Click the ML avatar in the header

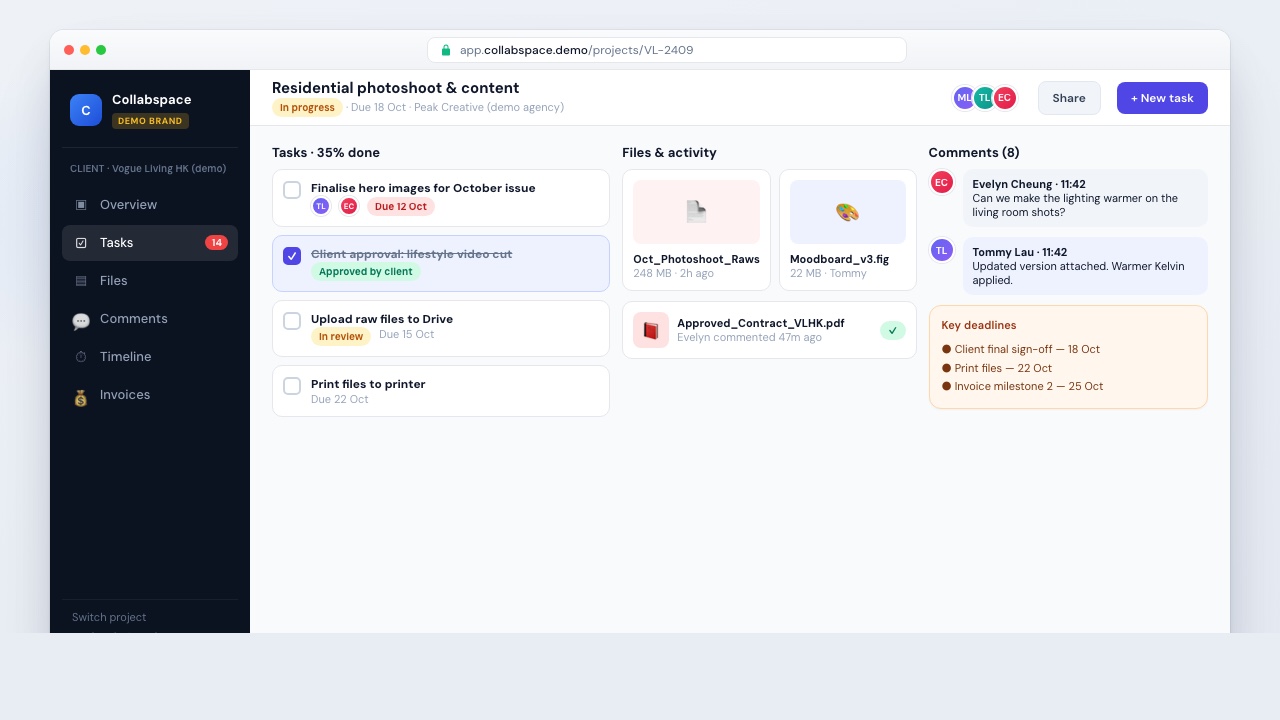(x=963, y=98)
